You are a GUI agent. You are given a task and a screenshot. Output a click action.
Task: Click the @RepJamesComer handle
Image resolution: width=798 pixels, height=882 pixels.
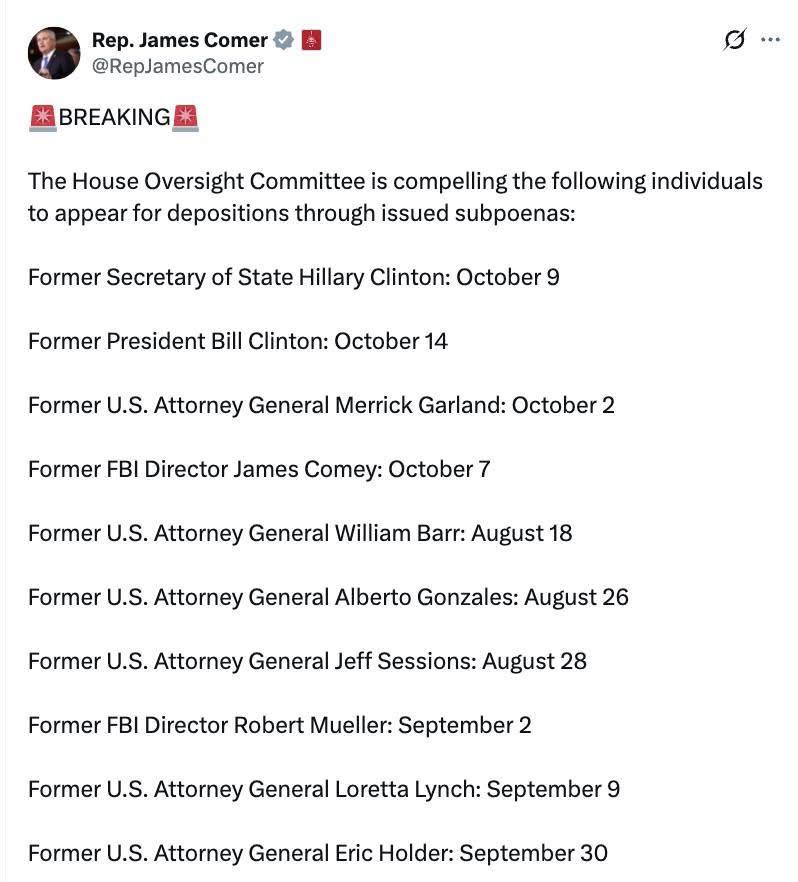[x=178, y=66]
